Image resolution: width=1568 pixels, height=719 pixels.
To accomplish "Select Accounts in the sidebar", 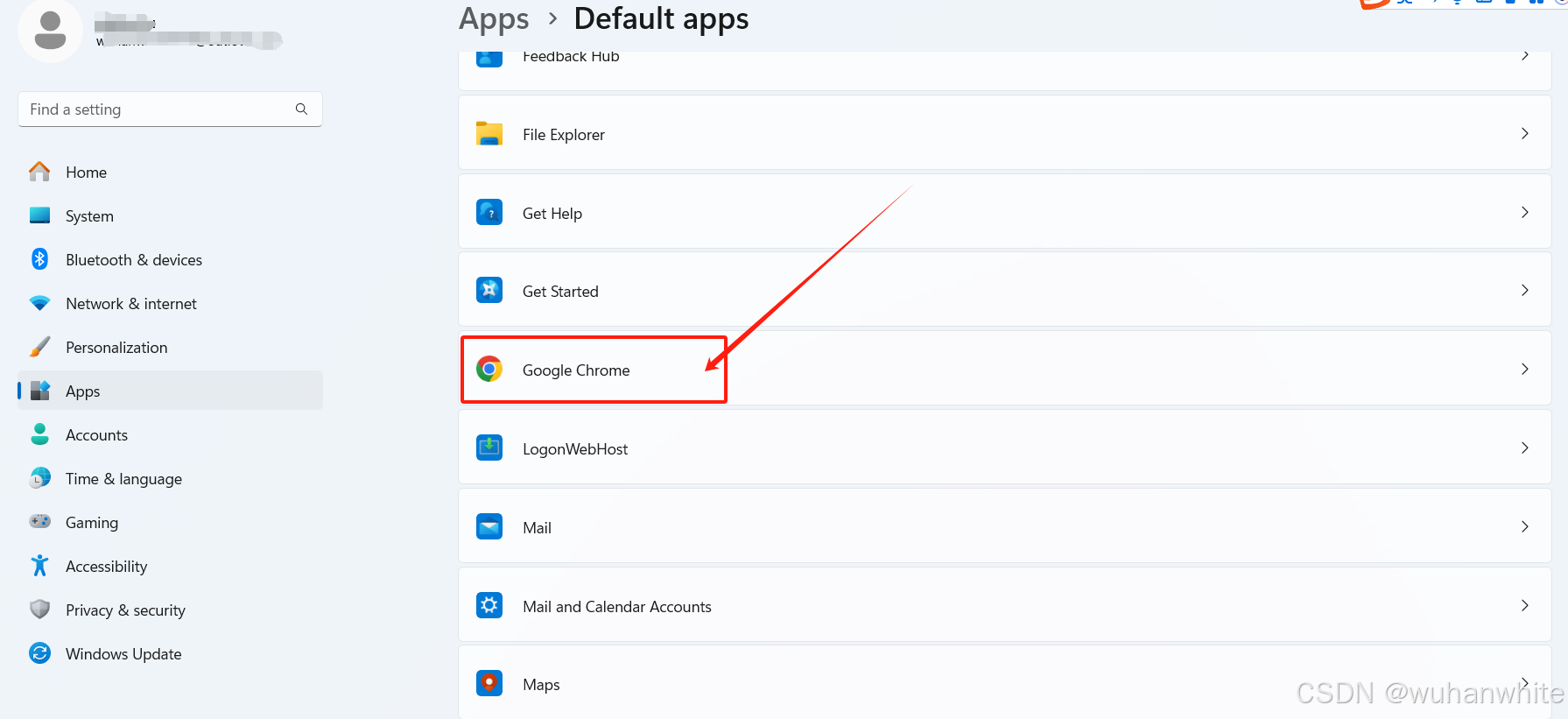I will (170, 435).
